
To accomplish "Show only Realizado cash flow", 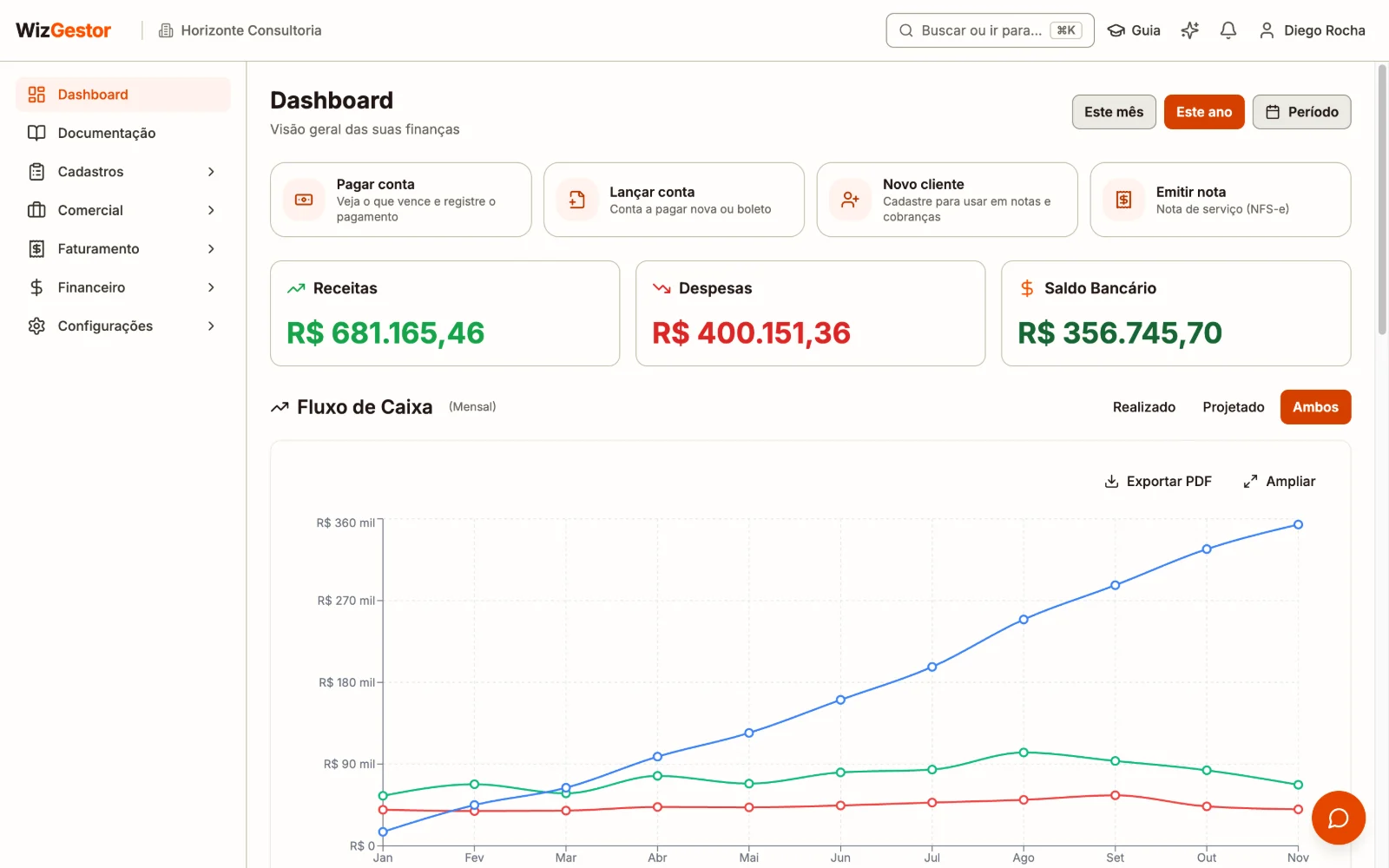I will point(1144,407).
